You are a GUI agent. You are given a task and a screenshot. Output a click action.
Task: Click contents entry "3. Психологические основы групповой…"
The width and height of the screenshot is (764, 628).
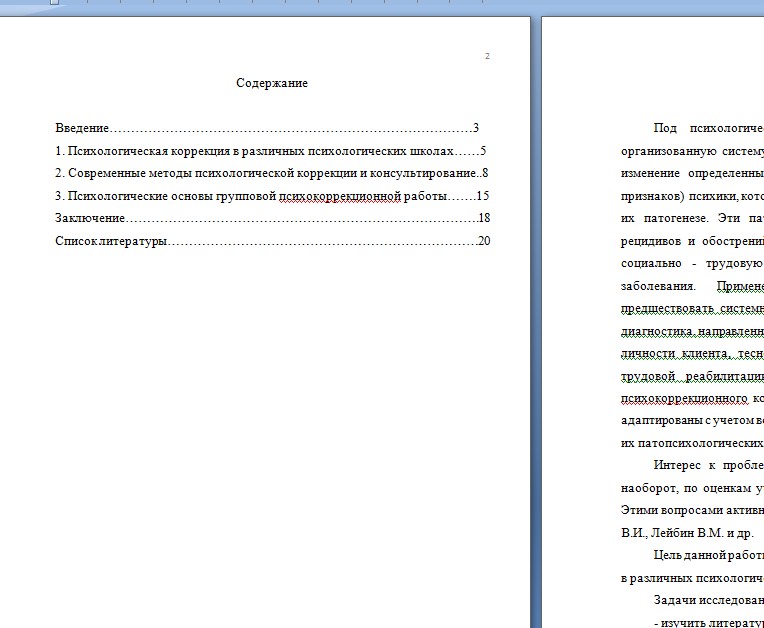[x=272, y=196]
